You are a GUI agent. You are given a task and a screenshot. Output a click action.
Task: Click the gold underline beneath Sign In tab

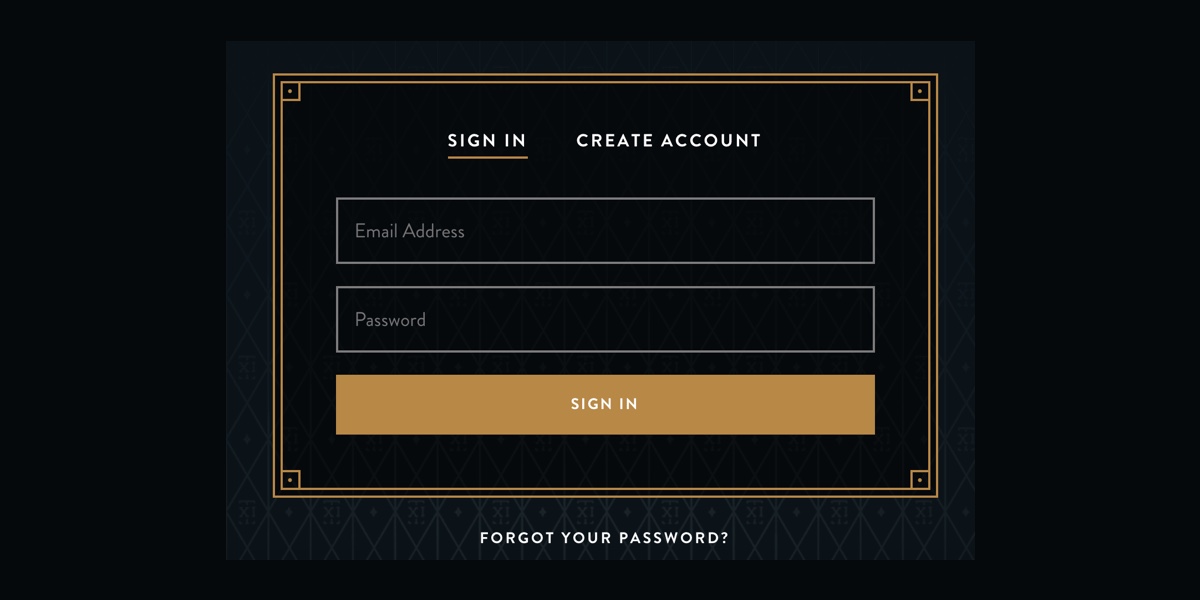click(x=487, y=157)
